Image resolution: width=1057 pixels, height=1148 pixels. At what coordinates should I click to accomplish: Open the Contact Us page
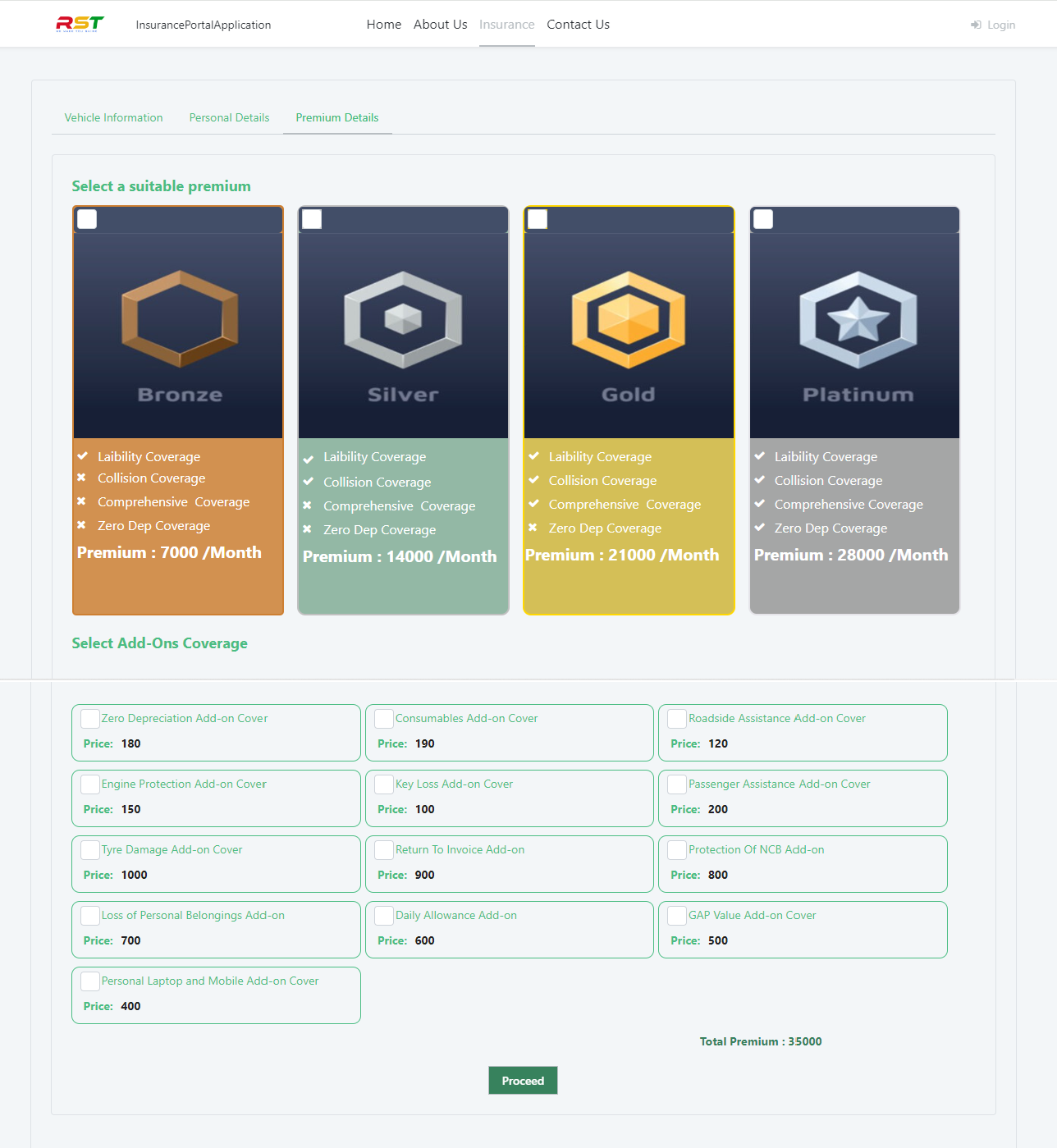point(579,25)
